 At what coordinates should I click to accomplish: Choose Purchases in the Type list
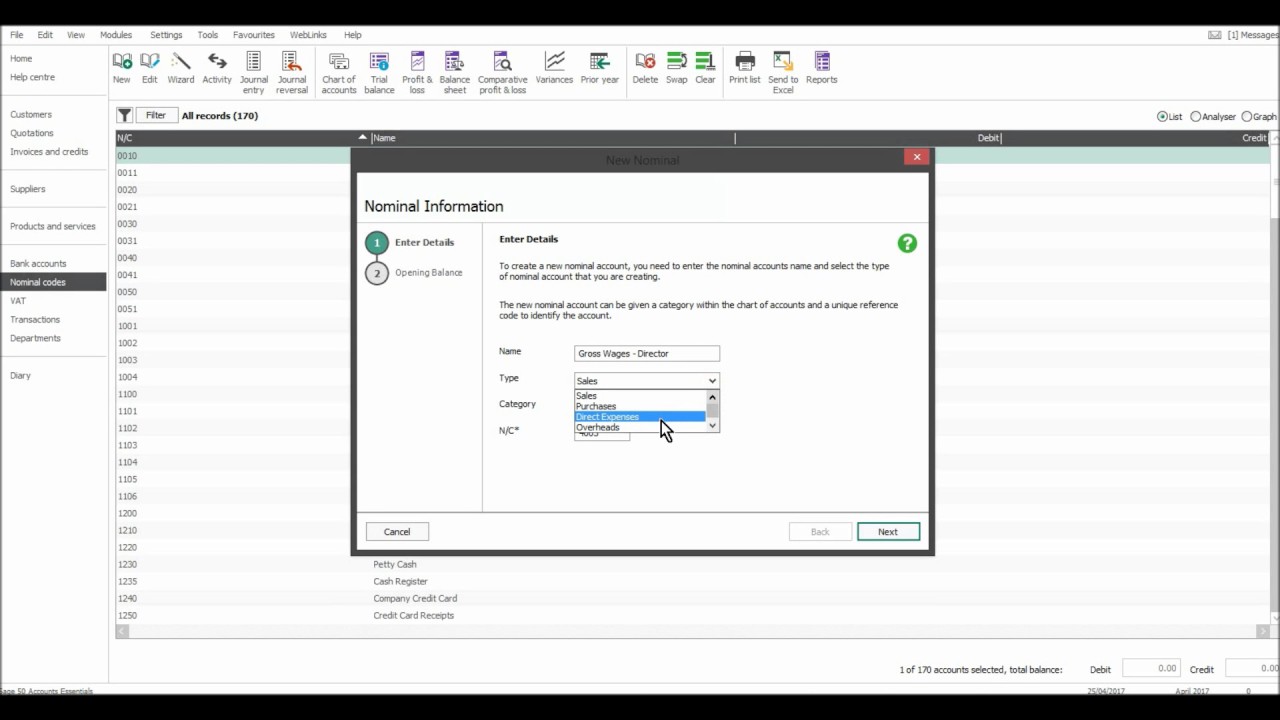click(x=640, y=406)
